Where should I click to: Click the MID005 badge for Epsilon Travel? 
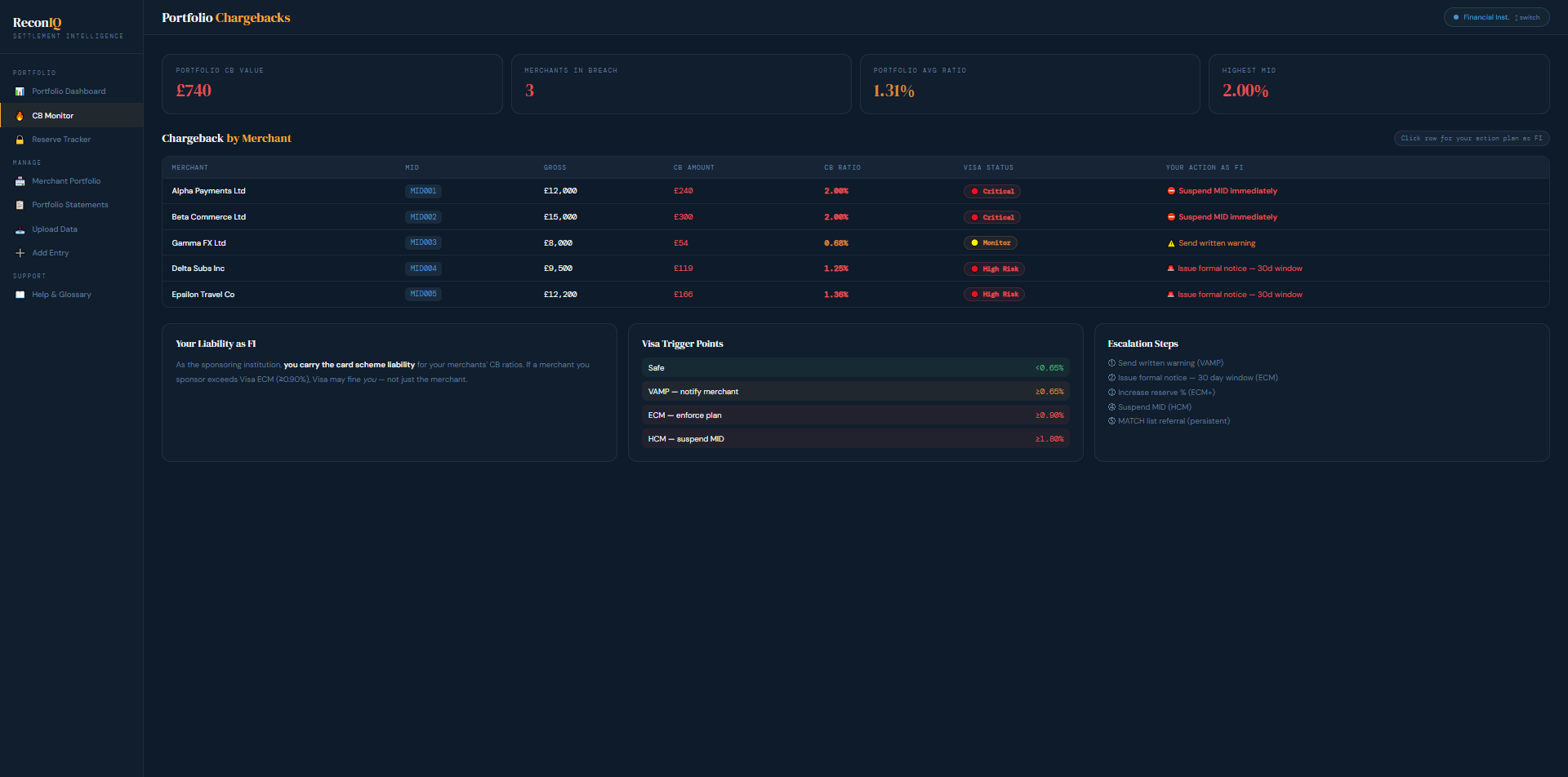coord(423,294)
